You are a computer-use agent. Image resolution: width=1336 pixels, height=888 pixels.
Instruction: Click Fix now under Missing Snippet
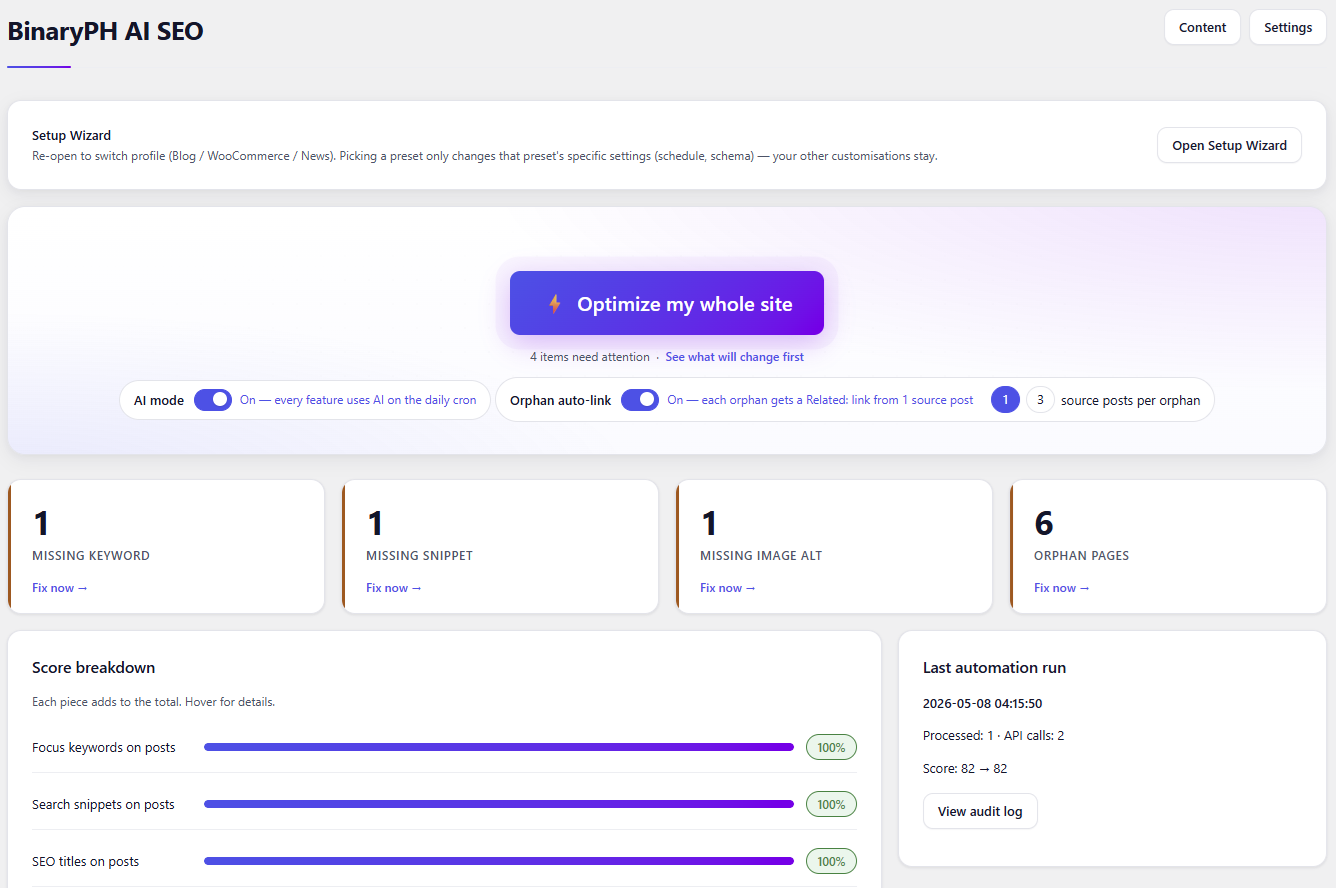pyautogui.click(x=394, y=588)
